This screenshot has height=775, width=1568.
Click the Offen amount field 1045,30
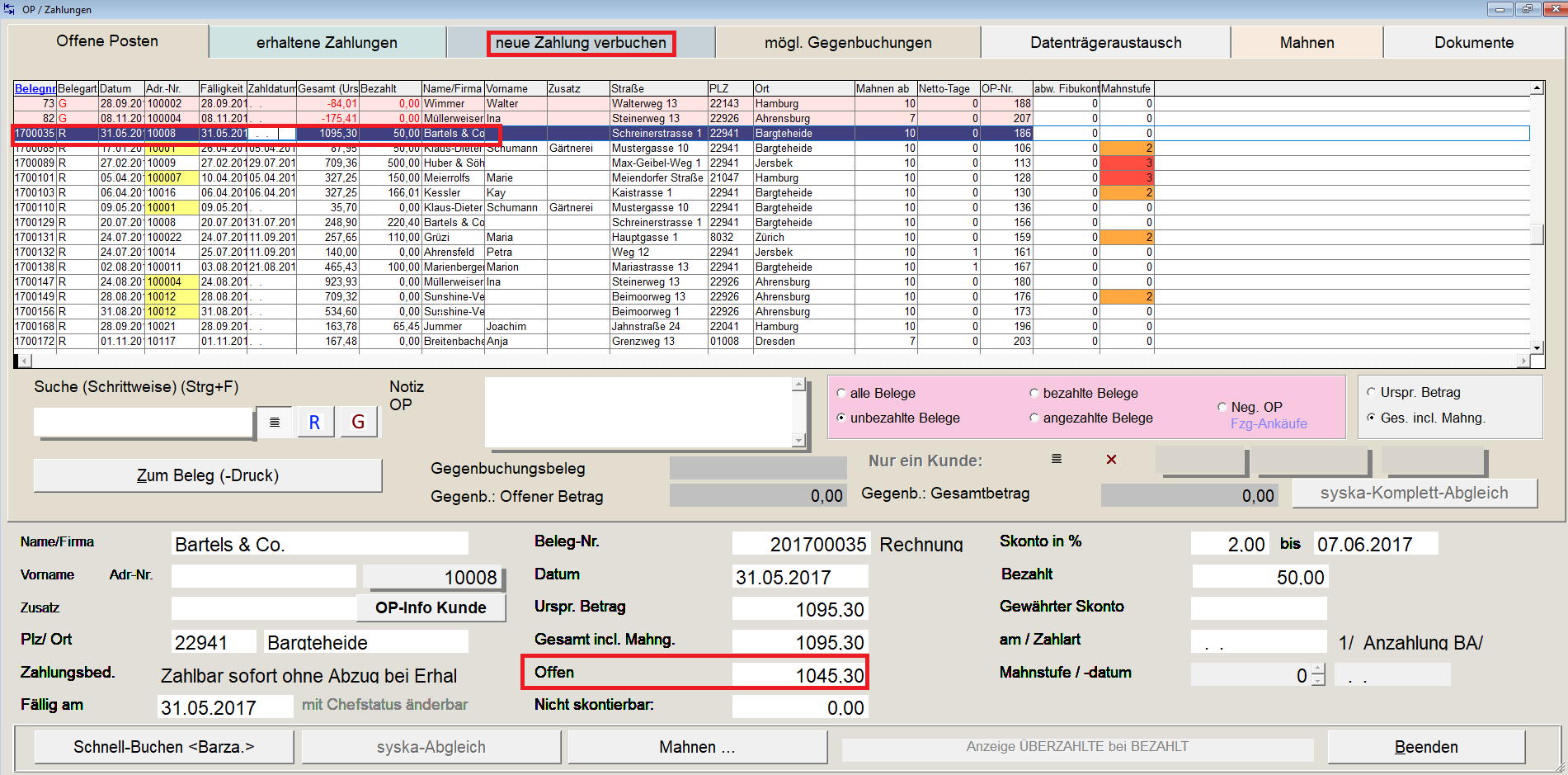(x=799, y=675)
